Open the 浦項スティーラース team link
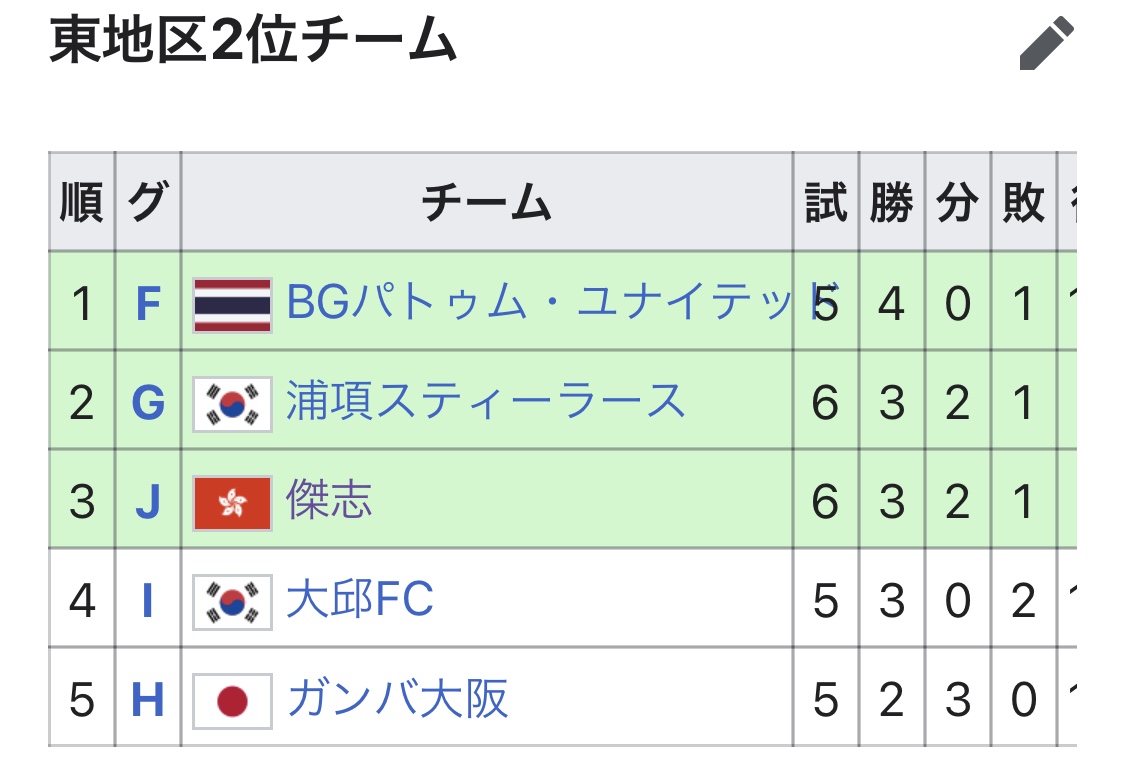Image resolution: width=1125 pixels, height=784 pixels. 486,401
